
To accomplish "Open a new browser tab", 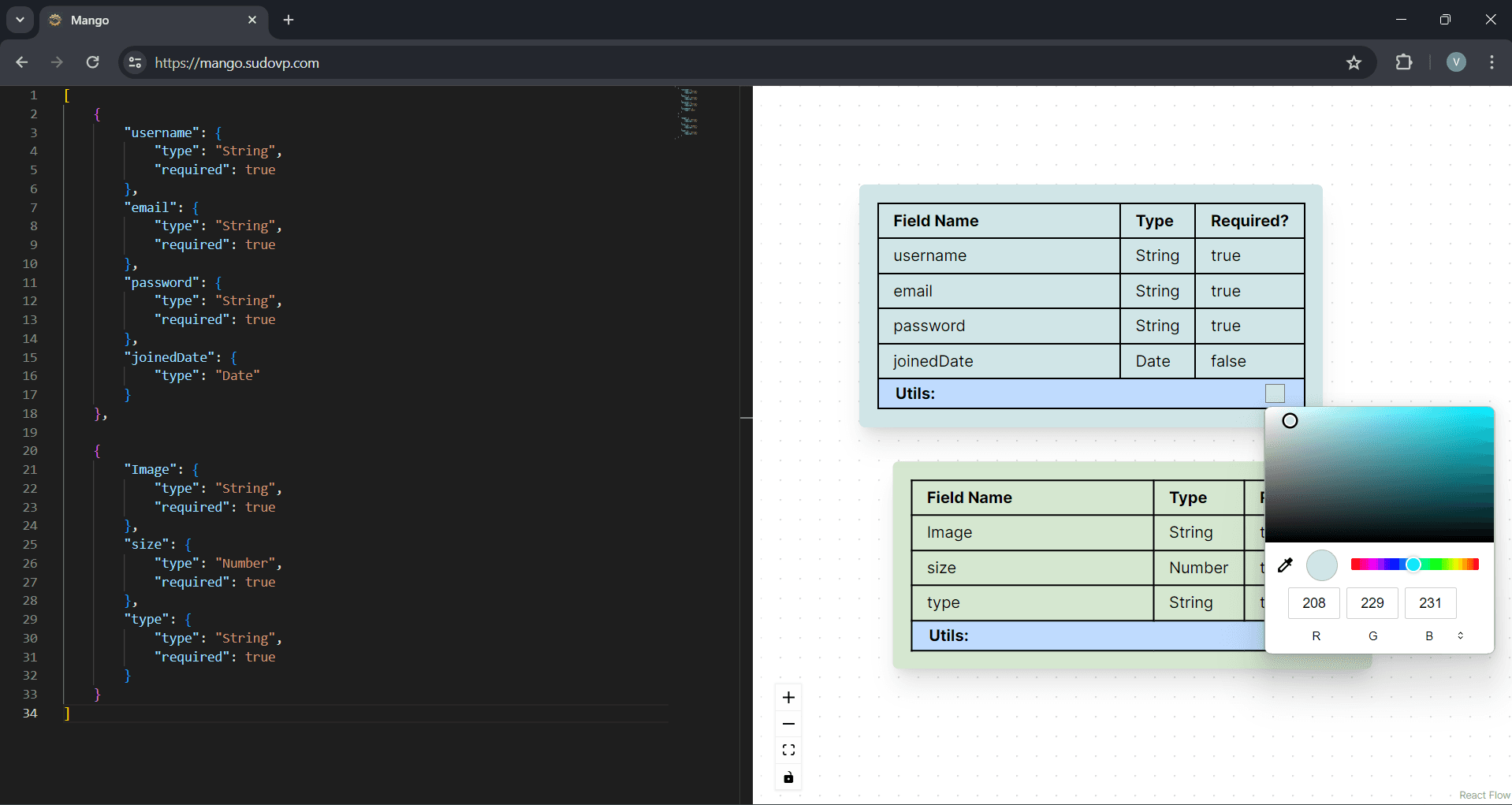I will (x=289, y=20).
